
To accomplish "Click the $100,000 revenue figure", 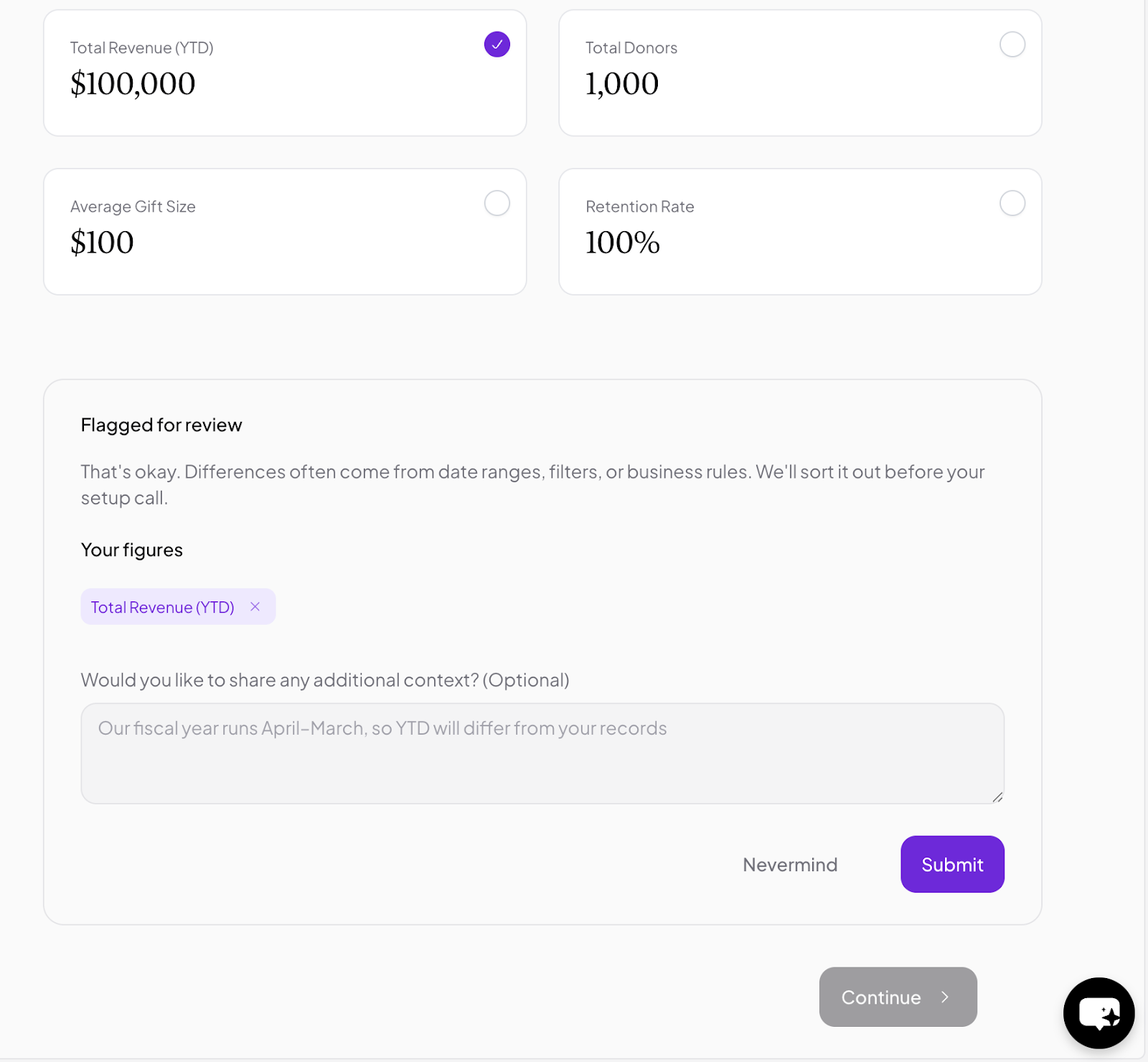I will (133, 84).
